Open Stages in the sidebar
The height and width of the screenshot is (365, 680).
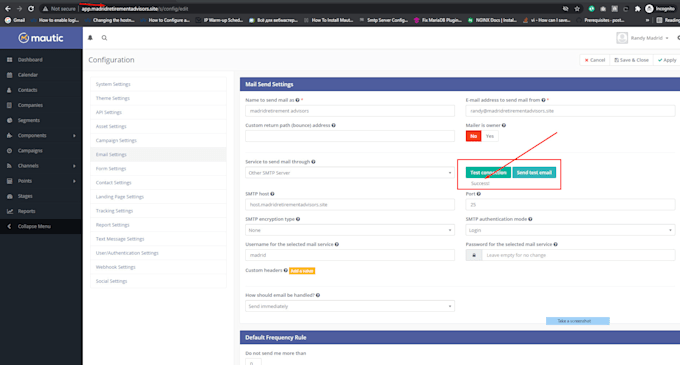41,196
